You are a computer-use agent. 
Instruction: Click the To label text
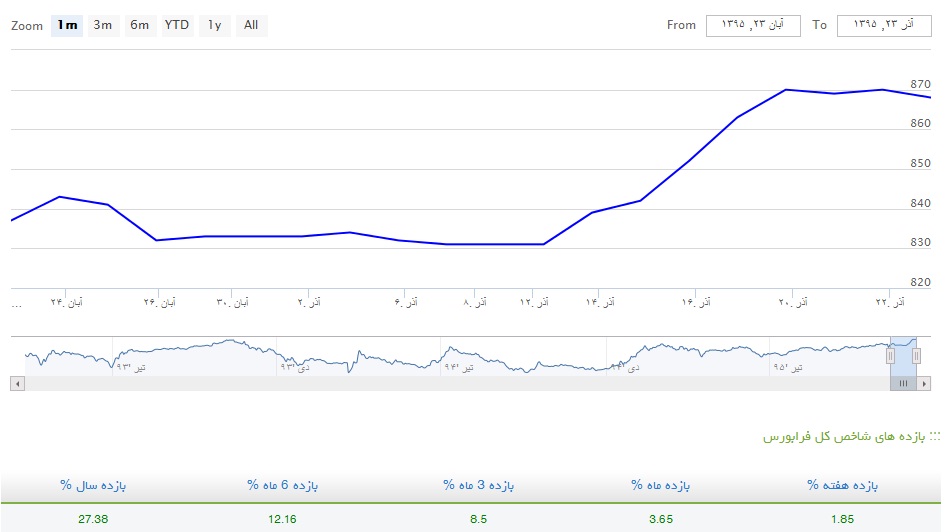(x=820, y=25)
